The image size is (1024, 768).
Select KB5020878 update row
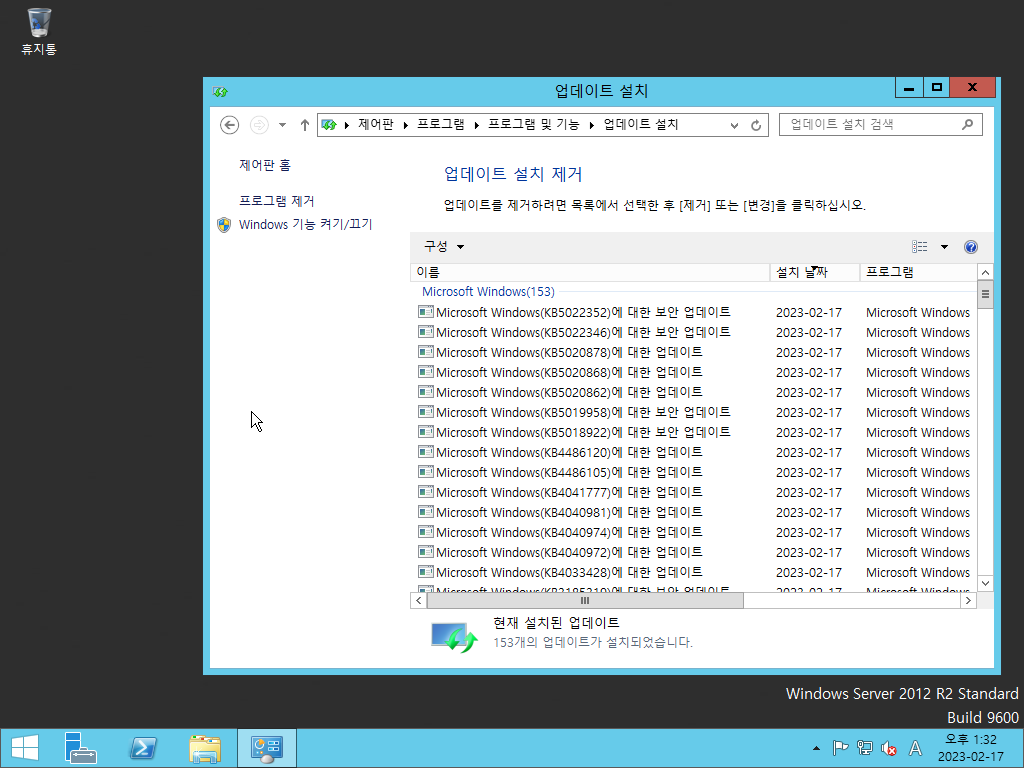tap(696, 353)
